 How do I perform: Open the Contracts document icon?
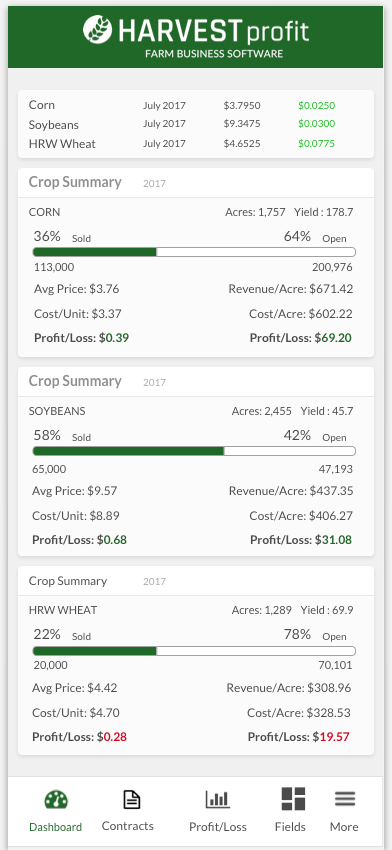(131, 799)
